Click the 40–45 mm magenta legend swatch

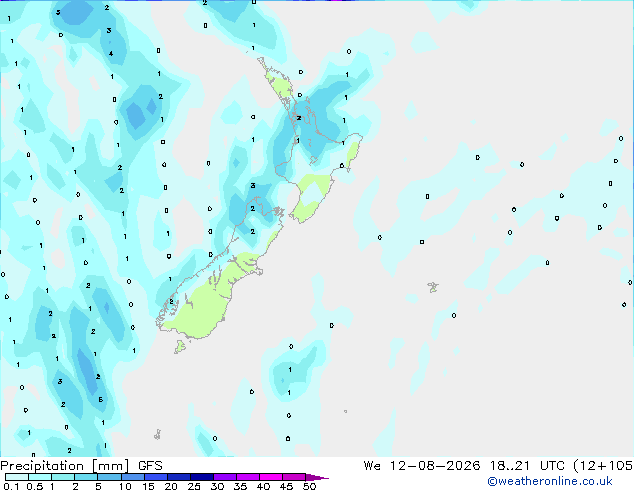(x=271, y=477)
